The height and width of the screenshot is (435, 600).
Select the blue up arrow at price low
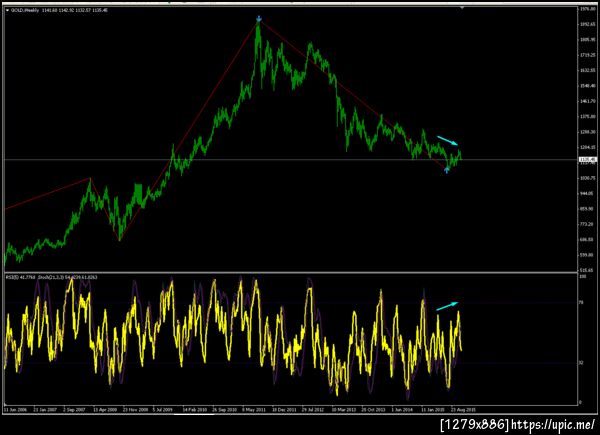[x=447, y=169]
